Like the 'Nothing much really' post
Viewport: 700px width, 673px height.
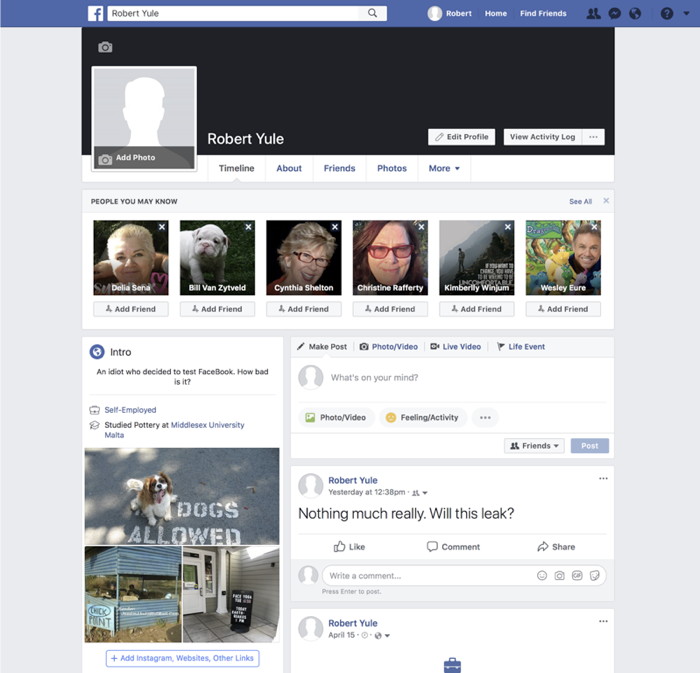pyautogui.click(x=349, y=547)
